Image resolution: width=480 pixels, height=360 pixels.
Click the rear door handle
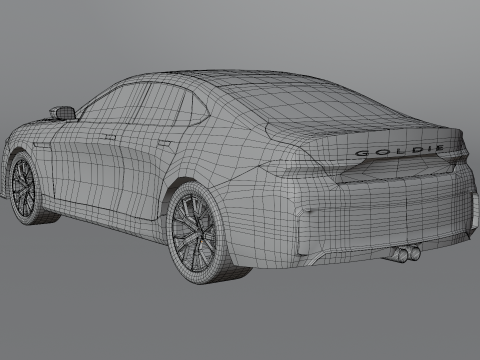click(x=165, y=143)
